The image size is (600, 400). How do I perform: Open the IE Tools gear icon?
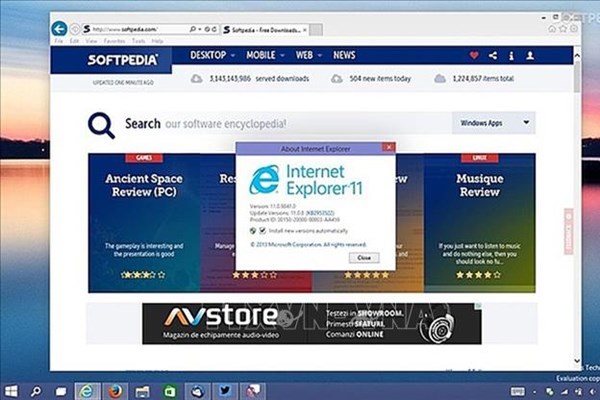tap(574, 28)
